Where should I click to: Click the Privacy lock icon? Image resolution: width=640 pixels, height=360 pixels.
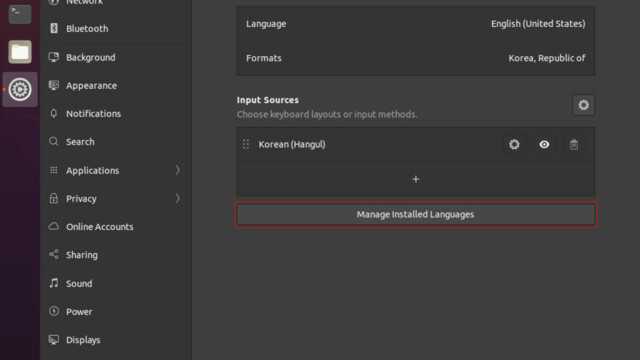[54, 198]
